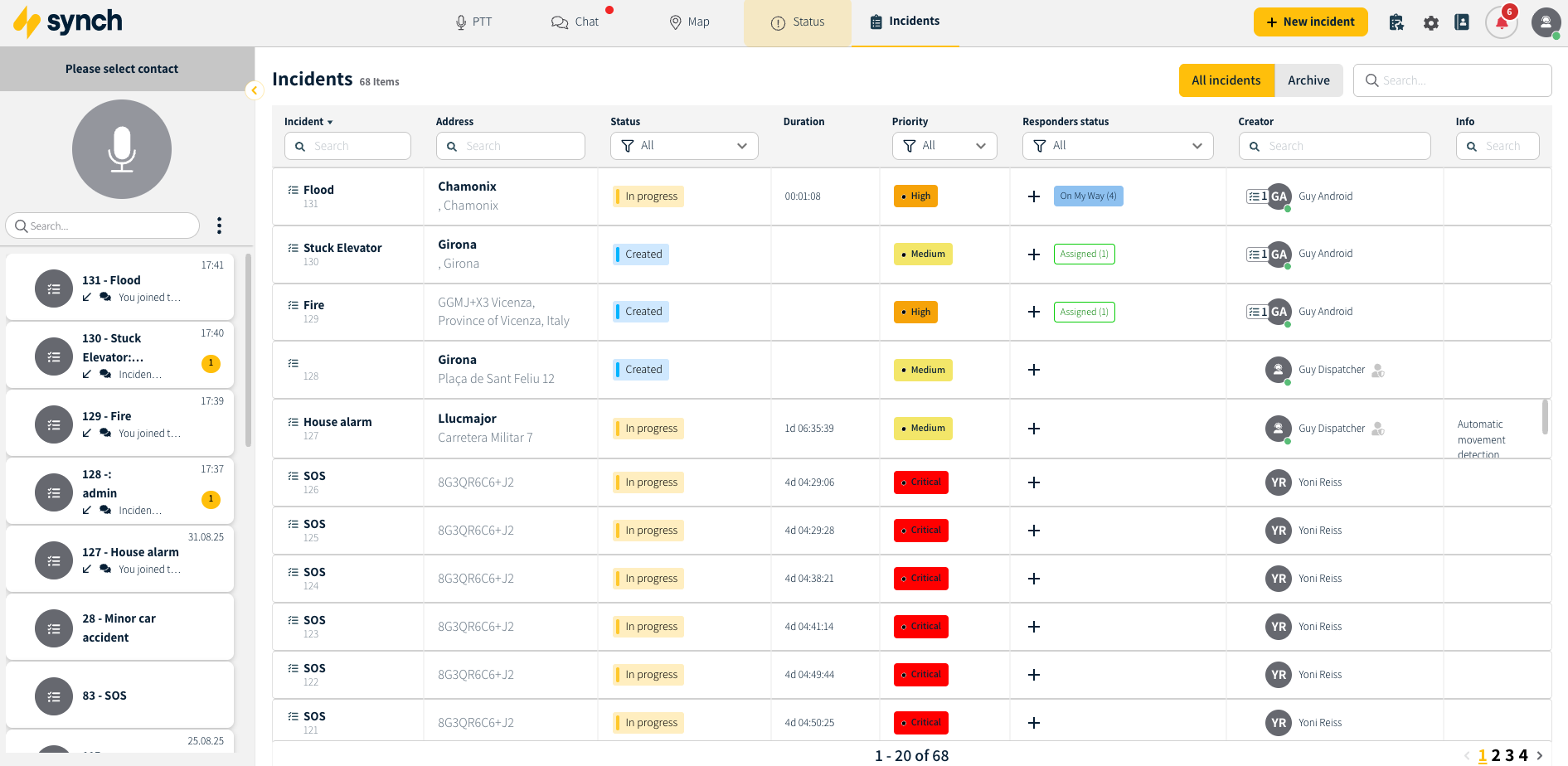
Task: Click the clipboard report icon beside New incident
Action: point(1396,22)
